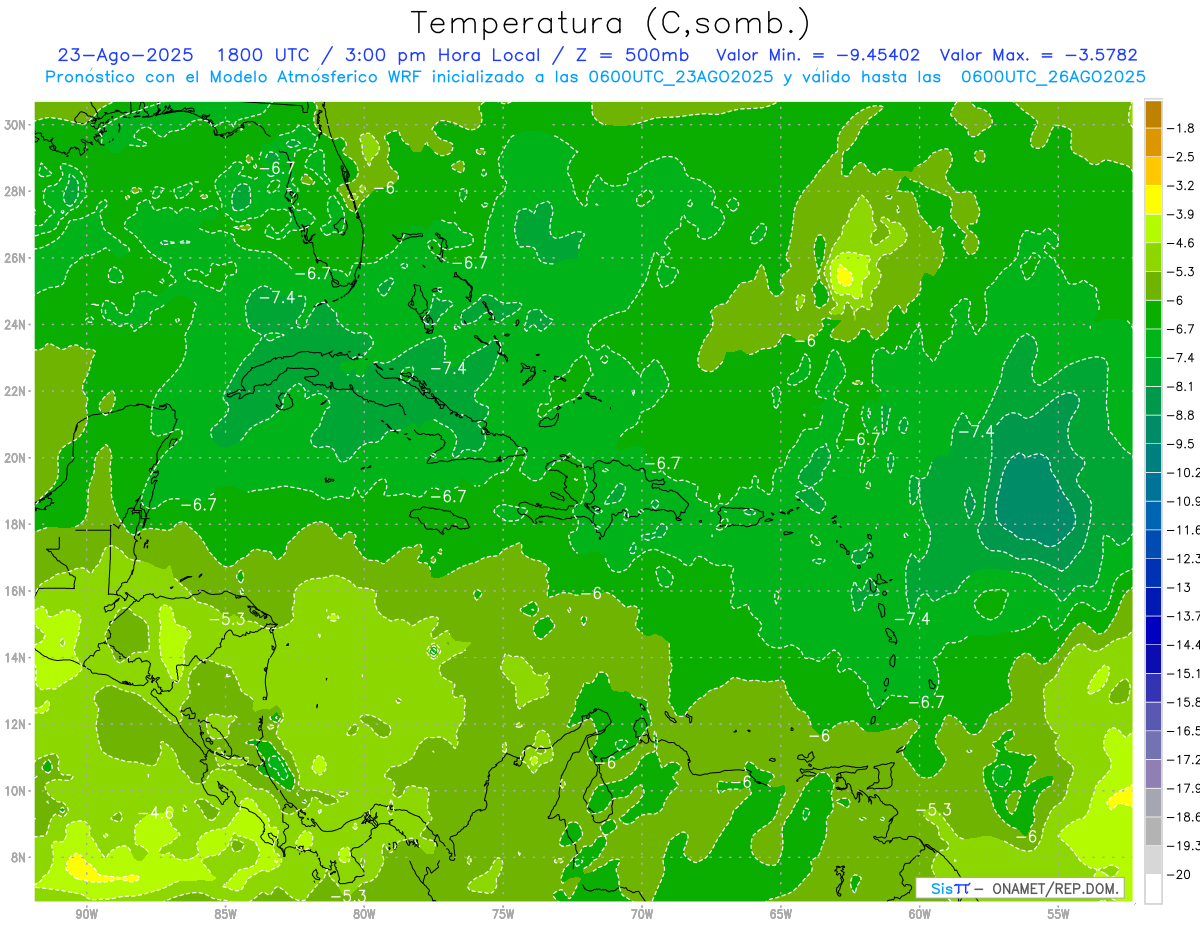Click the 22N latitude axis label
The image size is (1200, 927).
click(16, 391)
